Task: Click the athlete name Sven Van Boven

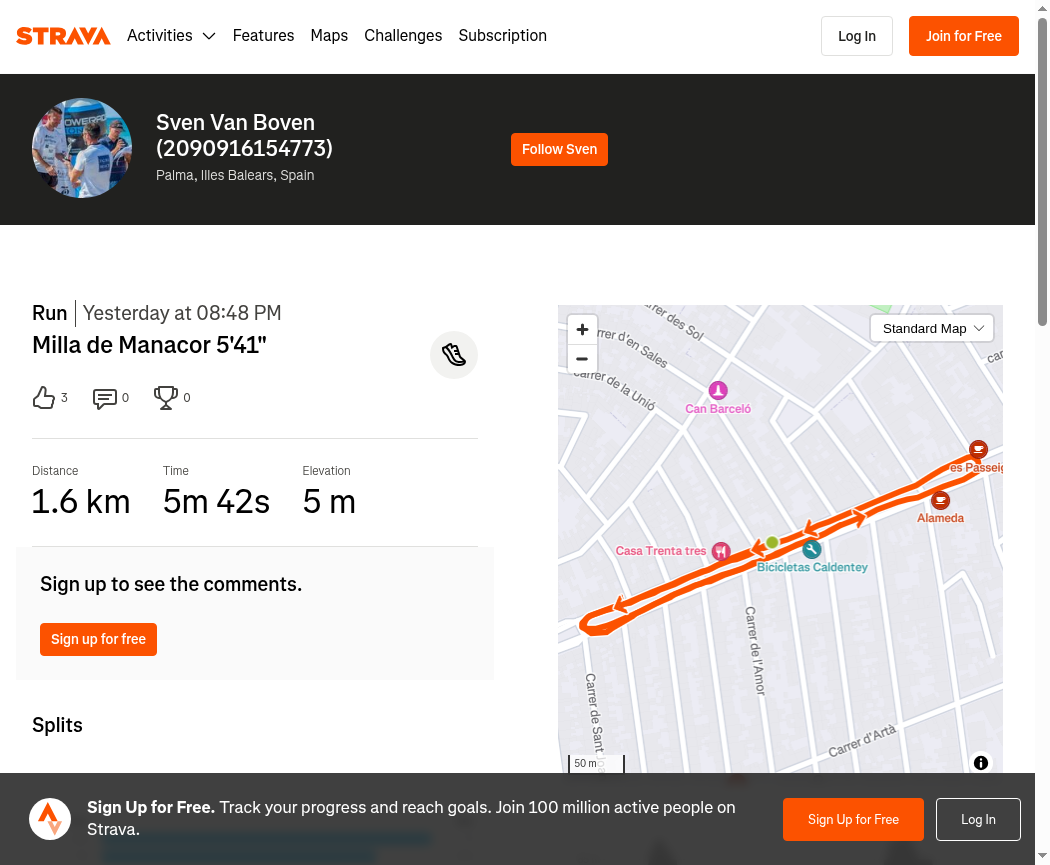Action: [244, 135]
